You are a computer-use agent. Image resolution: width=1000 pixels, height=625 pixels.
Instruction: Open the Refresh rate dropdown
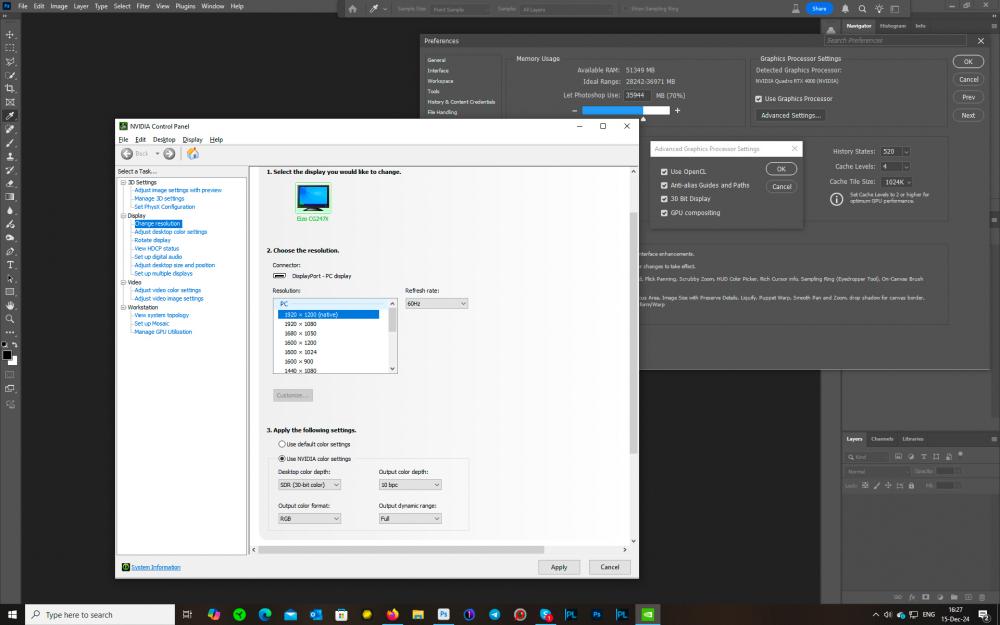pyautogui.click(x=436, y=304)
